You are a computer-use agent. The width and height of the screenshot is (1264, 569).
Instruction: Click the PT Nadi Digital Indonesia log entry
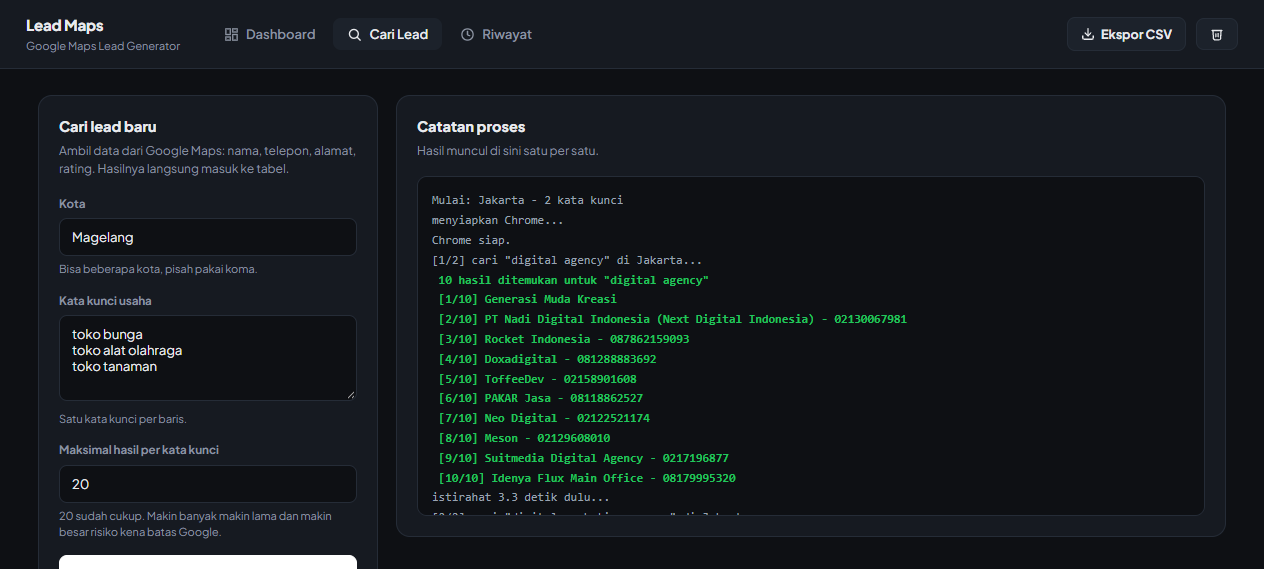point(672,319)
